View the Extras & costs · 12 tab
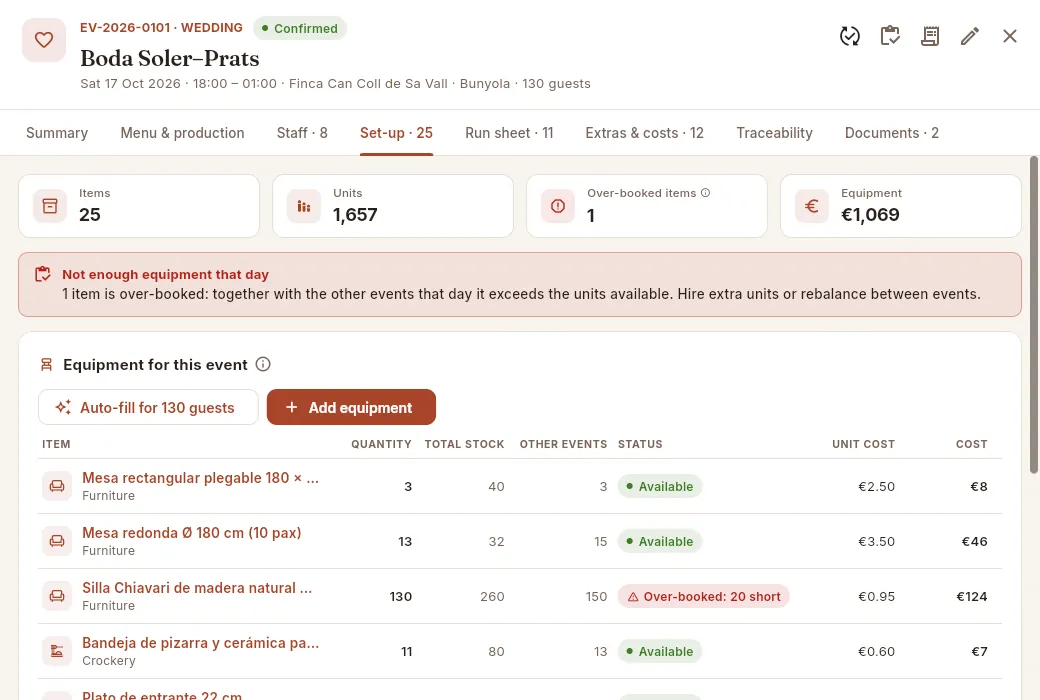 [644, 133]
